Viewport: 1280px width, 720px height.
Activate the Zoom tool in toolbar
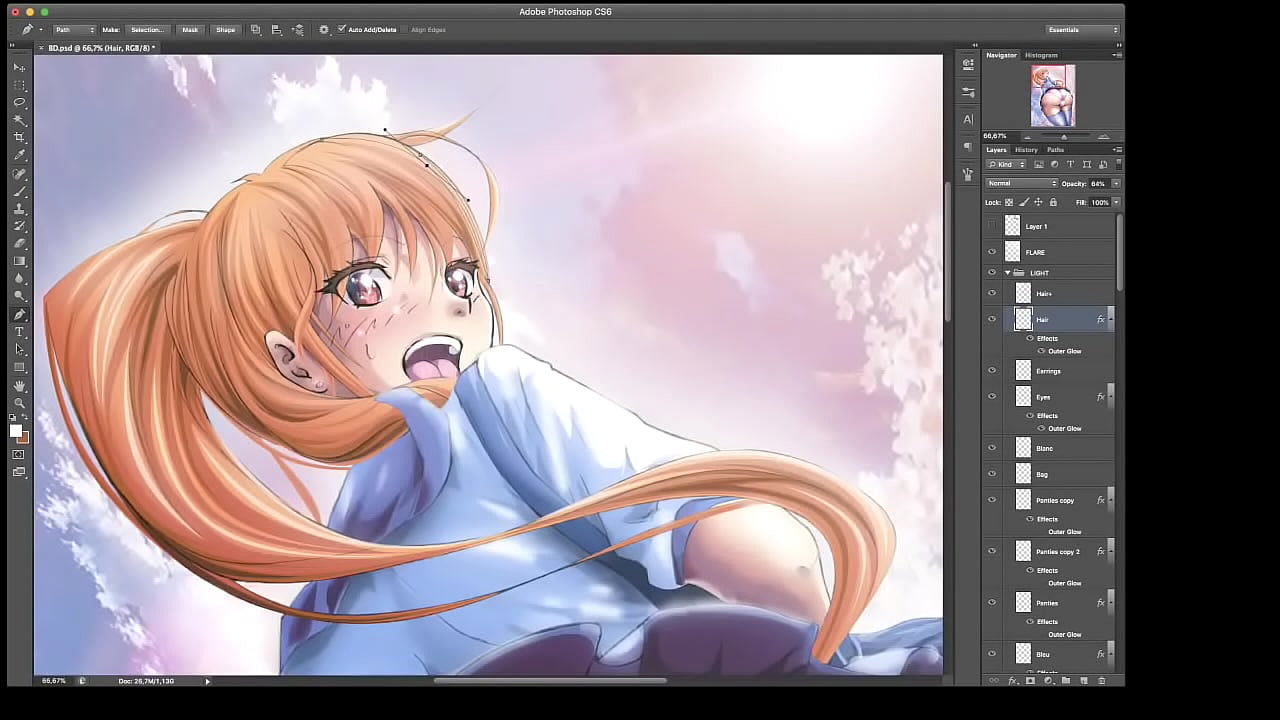19,403
